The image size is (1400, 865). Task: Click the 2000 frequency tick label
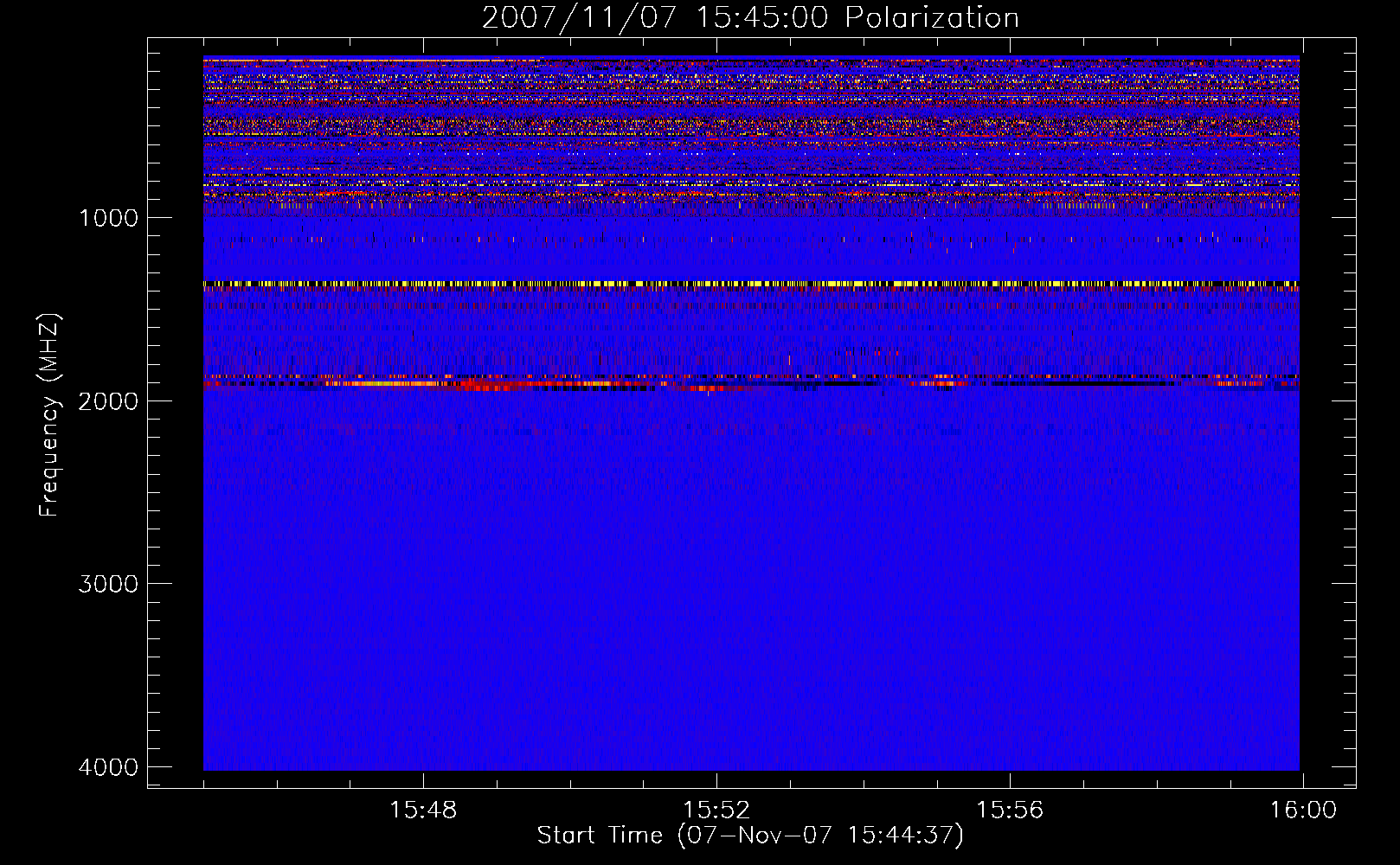[108, 400]
